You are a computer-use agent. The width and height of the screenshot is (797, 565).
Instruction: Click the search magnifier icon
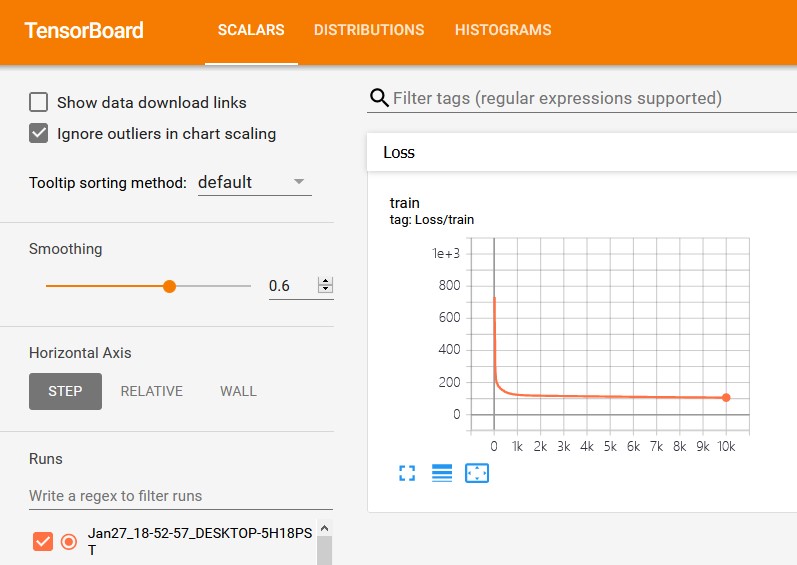[x=379, y=97]
